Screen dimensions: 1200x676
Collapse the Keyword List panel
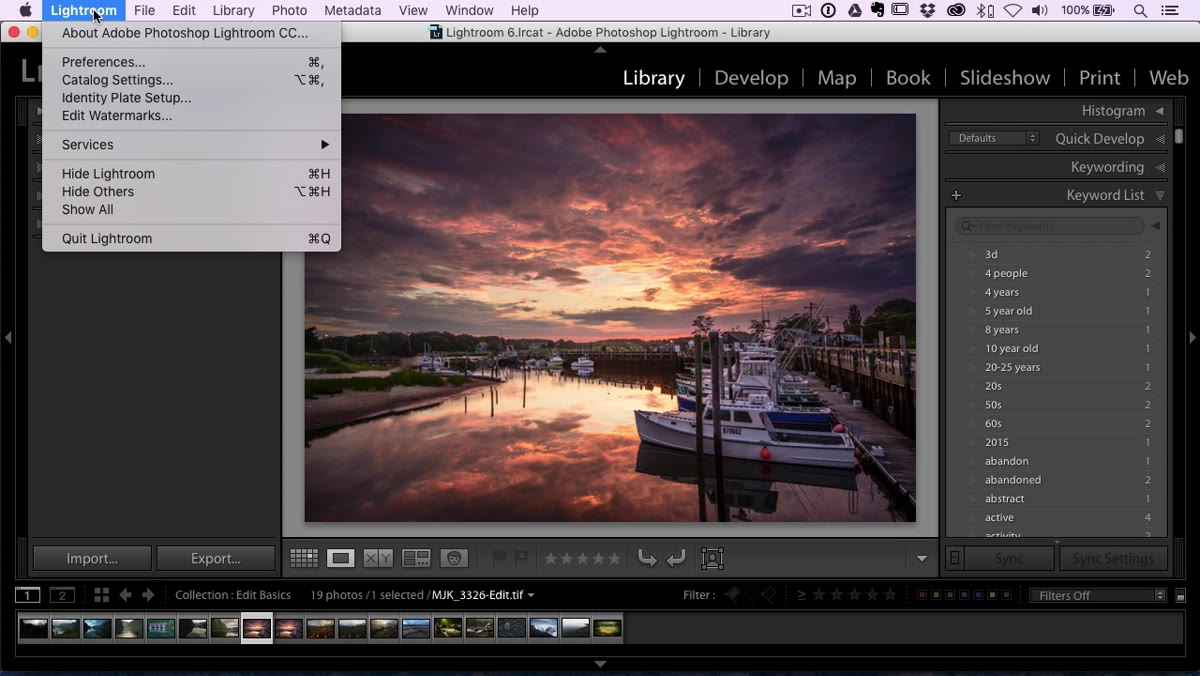tap(1160, 195)
